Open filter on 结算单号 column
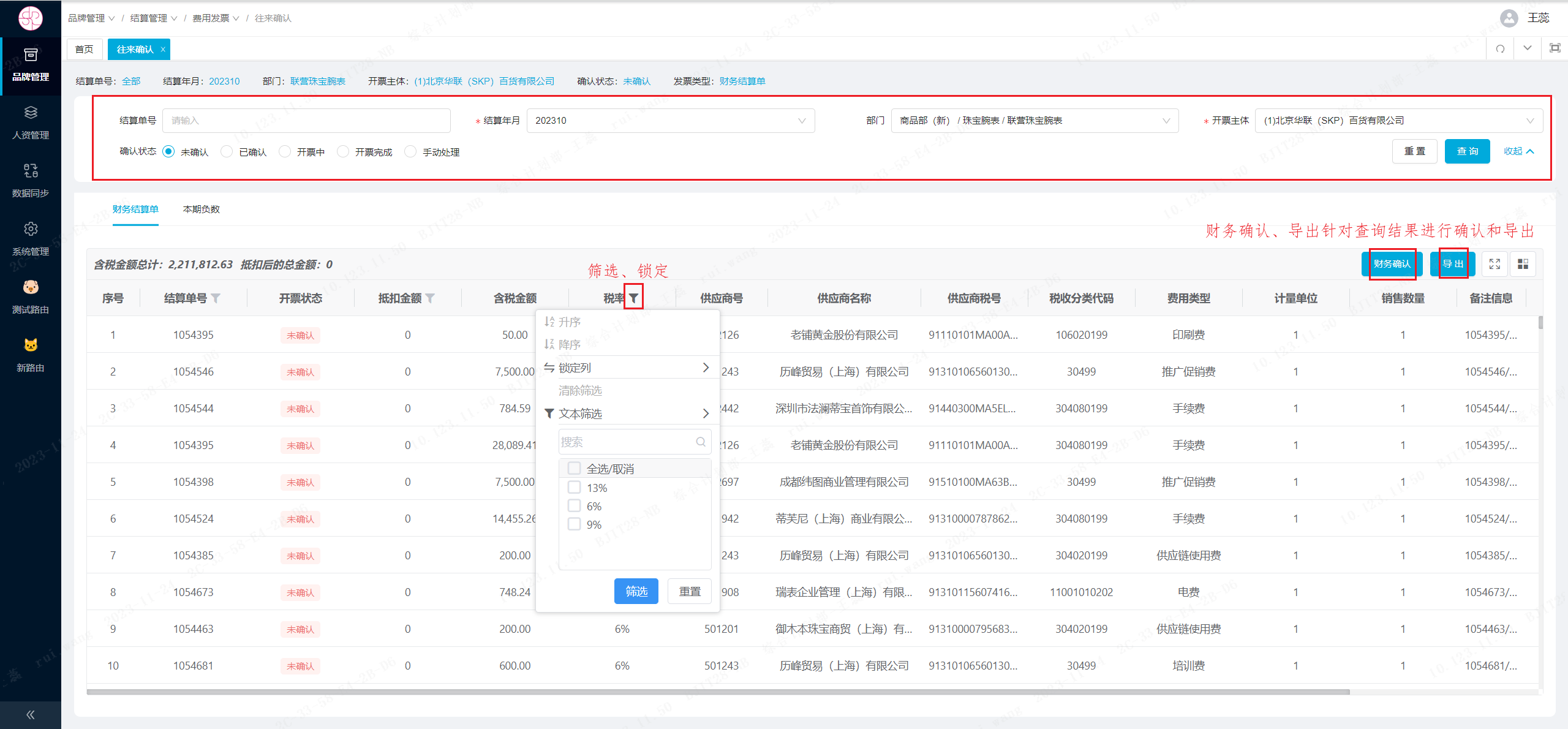 point(216,298)
